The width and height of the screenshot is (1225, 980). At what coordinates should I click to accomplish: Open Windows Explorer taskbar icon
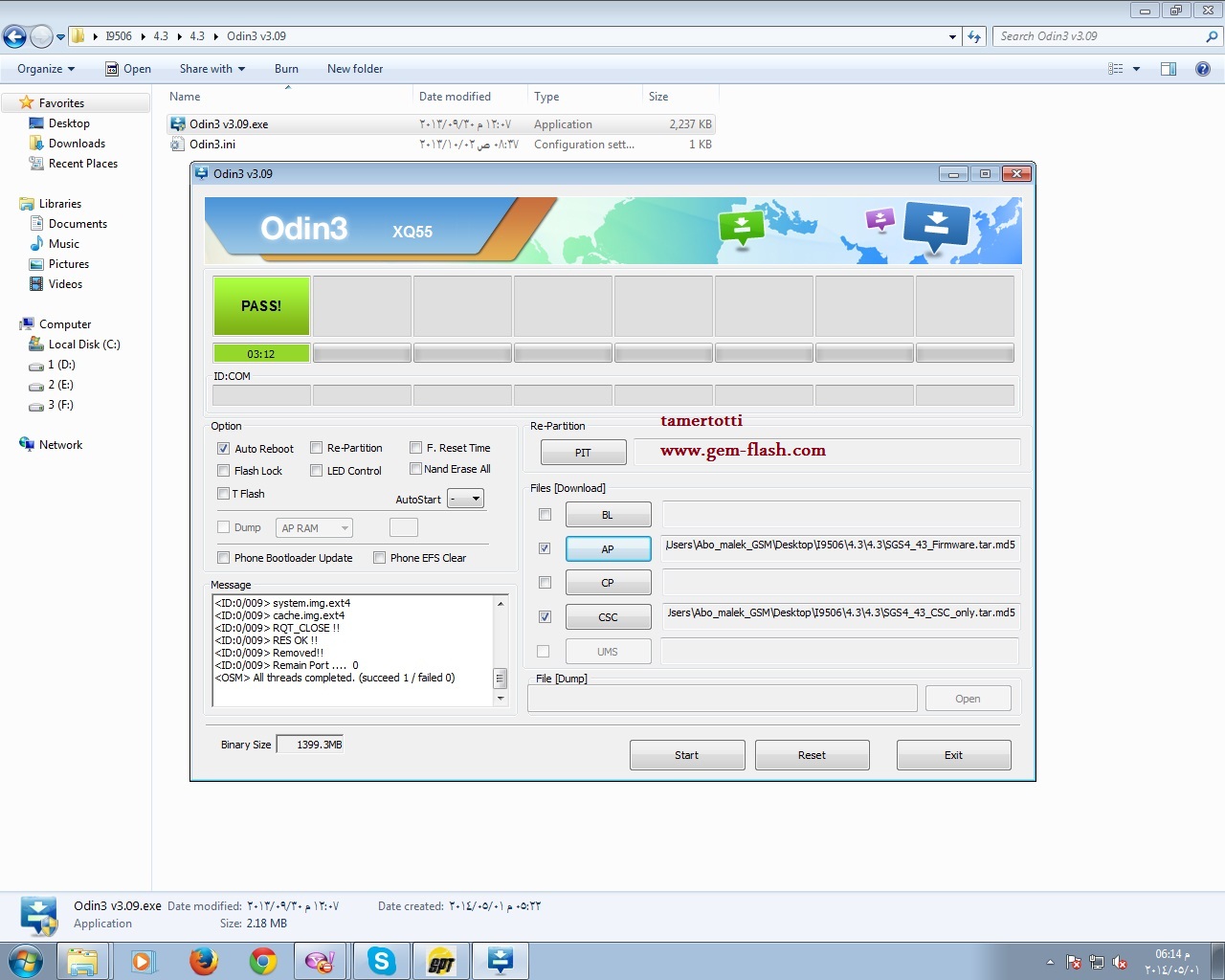click(82, 961)
